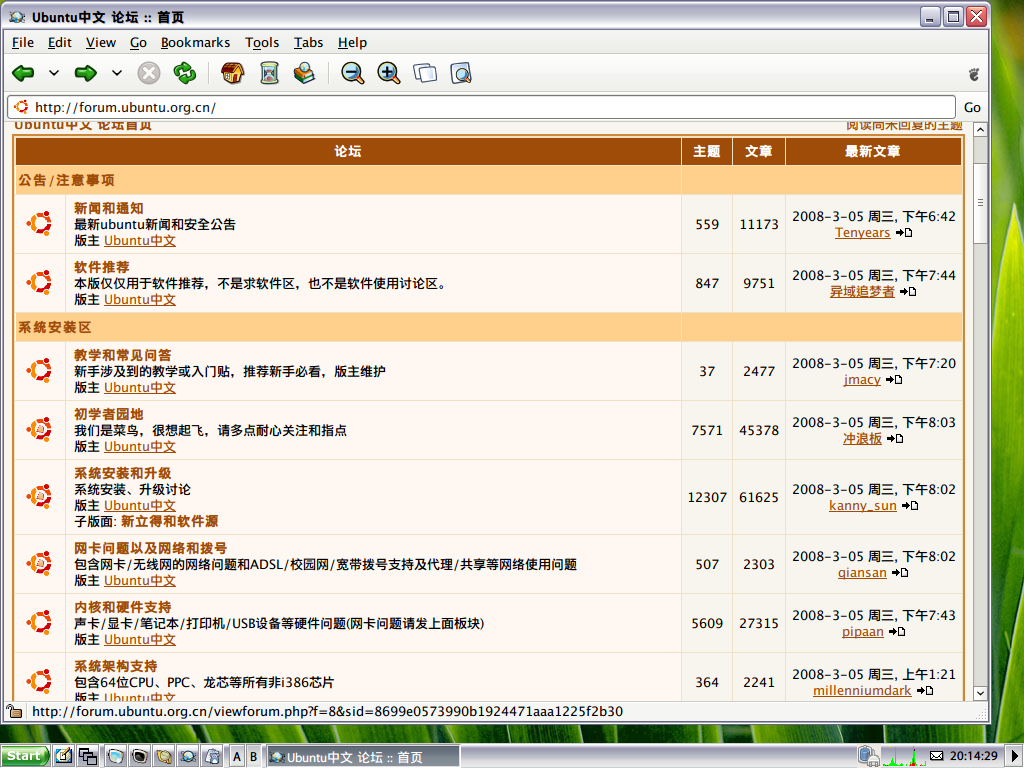Open the Bookmarks toolbar icon
This screenshot has height=768, width=1024.
coord(304,73)
